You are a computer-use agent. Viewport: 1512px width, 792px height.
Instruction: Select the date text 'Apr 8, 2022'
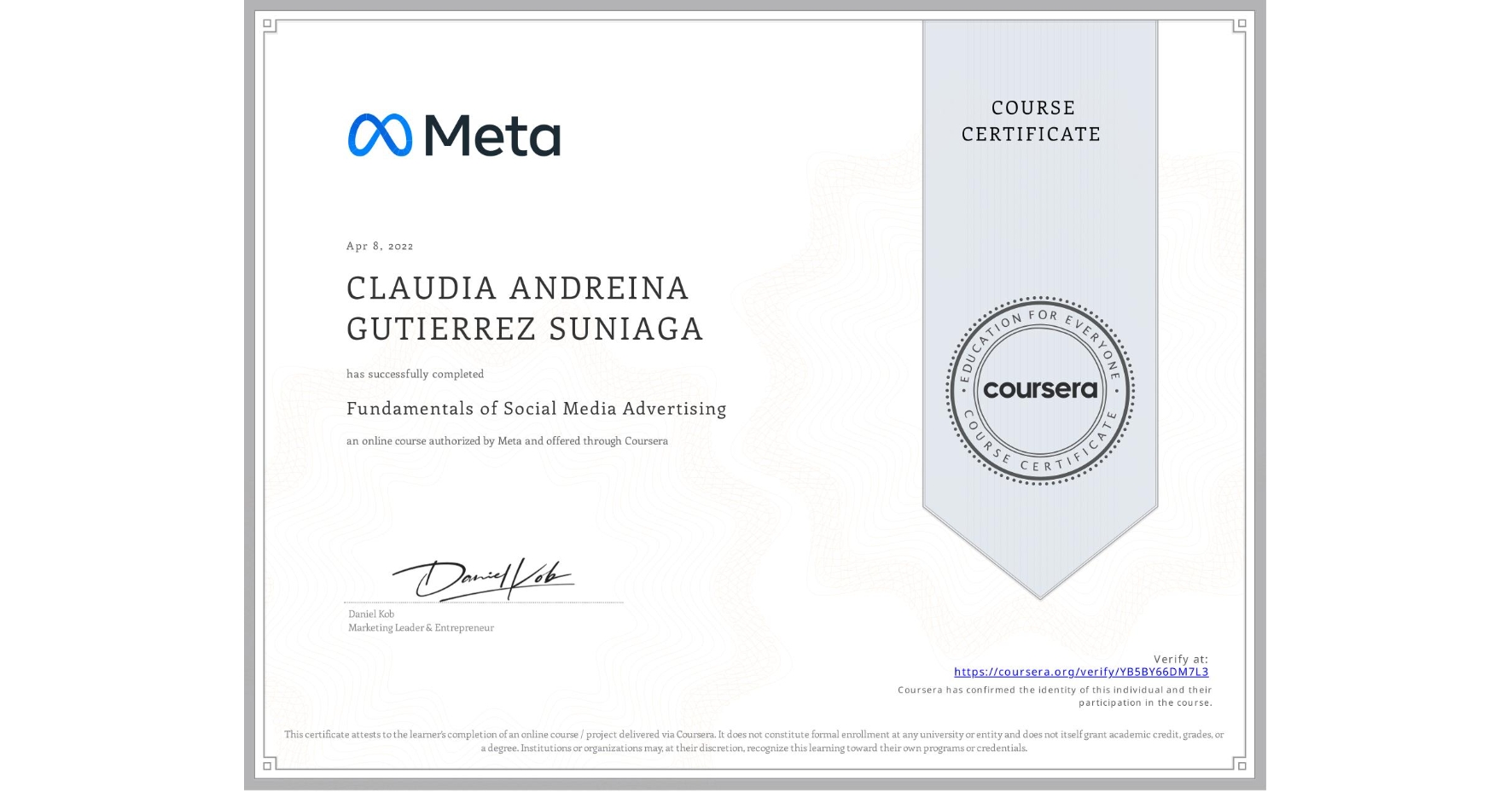tap(380, 246)
